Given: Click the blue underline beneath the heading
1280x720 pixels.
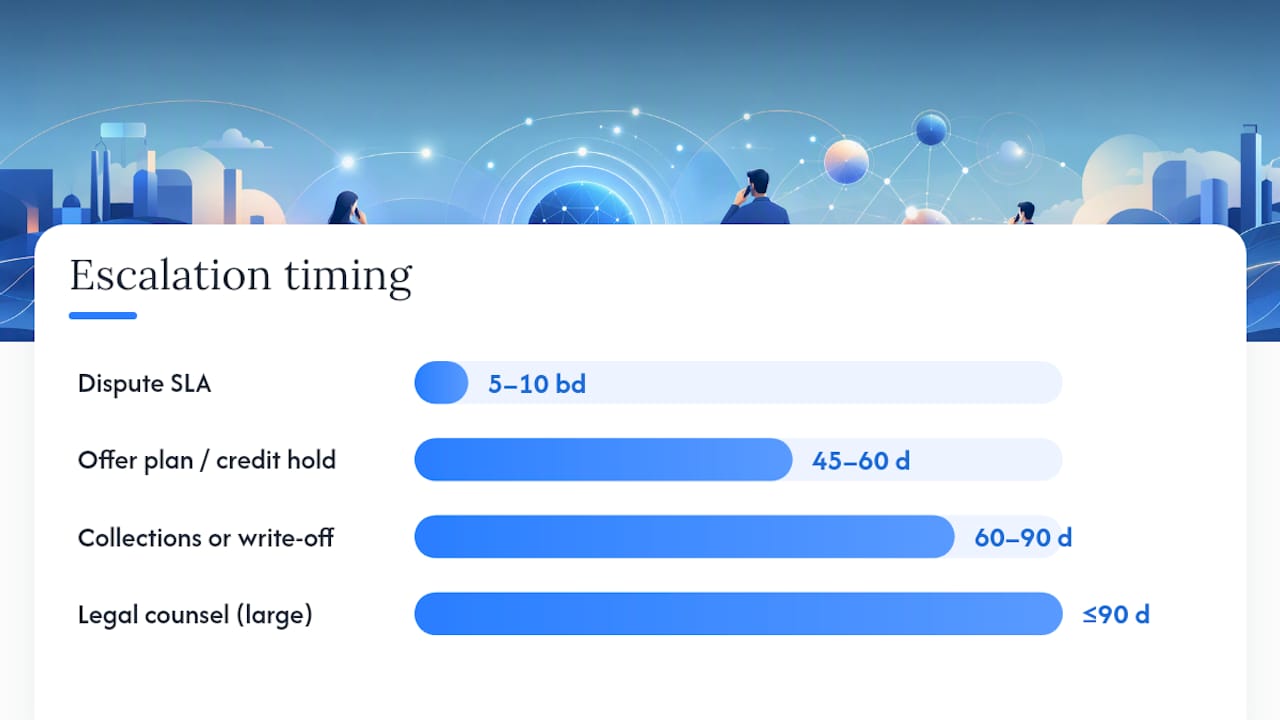Looking at the screenshot, I should (103, 316).
